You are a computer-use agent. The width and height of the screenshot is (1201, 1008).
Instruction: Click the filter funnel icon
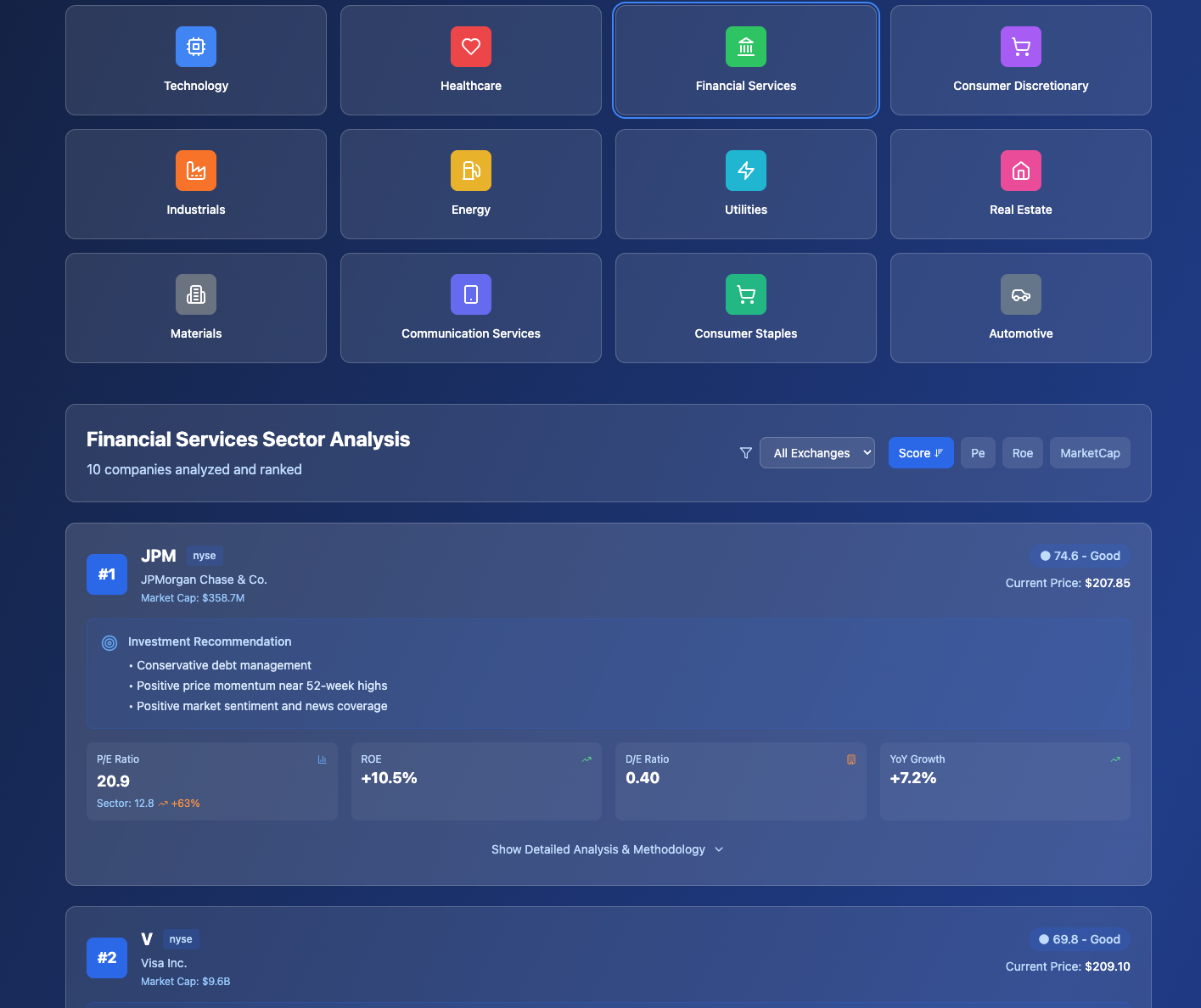(746, 453)
